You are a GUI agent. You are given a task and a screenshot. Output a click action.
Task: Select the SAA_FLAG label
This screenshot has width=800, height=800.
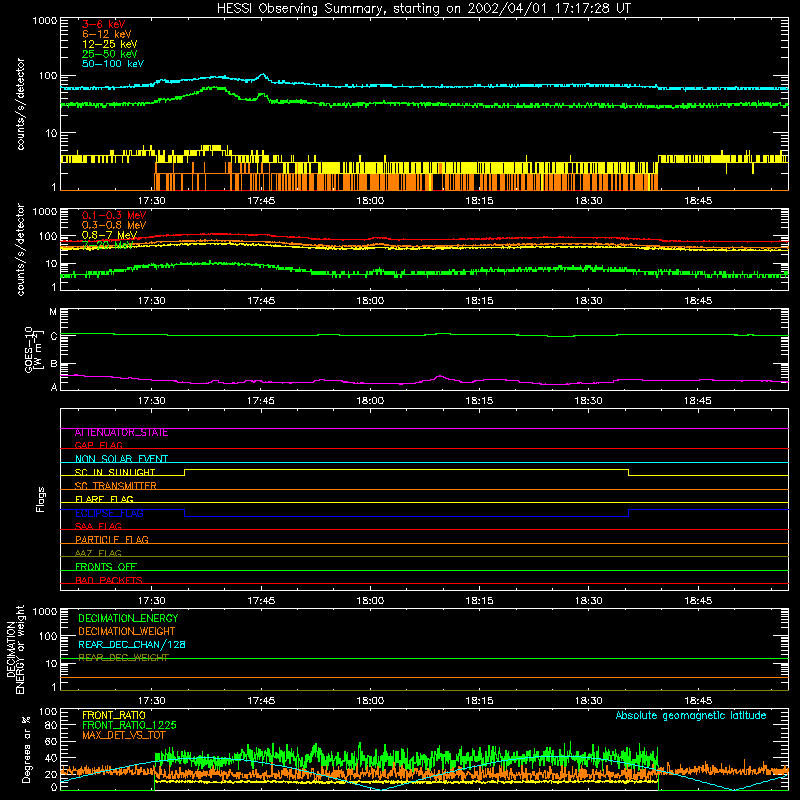click(x=98, y=526)
